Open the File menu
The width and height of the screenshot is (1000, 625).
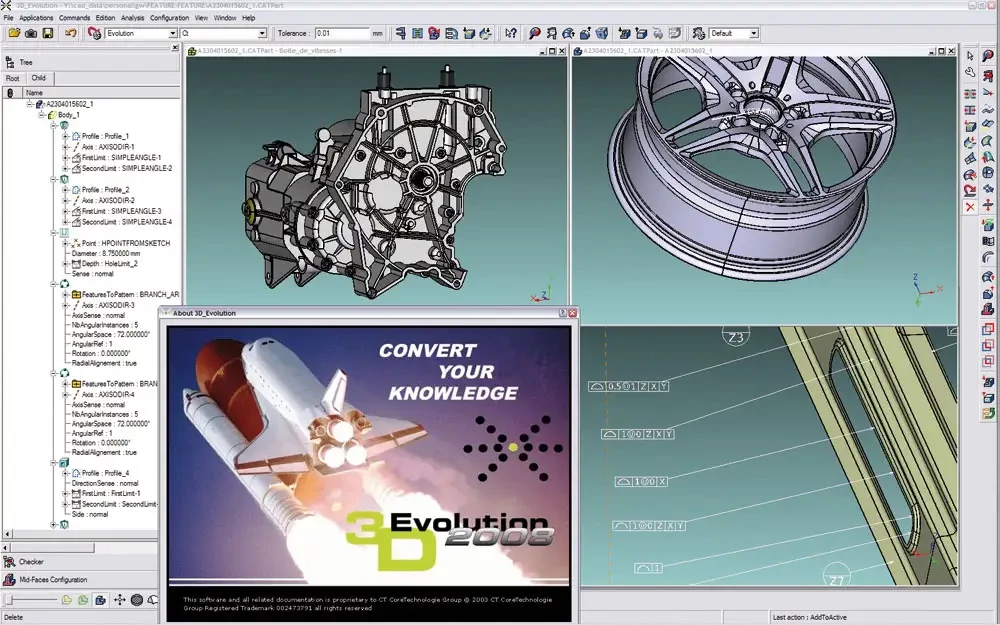[8, 18]
